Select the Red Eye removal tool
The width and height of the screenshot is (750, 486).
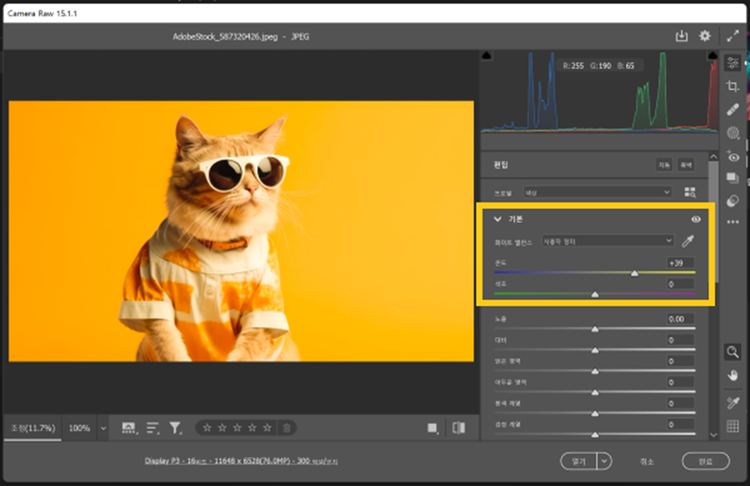[x=733, y=156]
